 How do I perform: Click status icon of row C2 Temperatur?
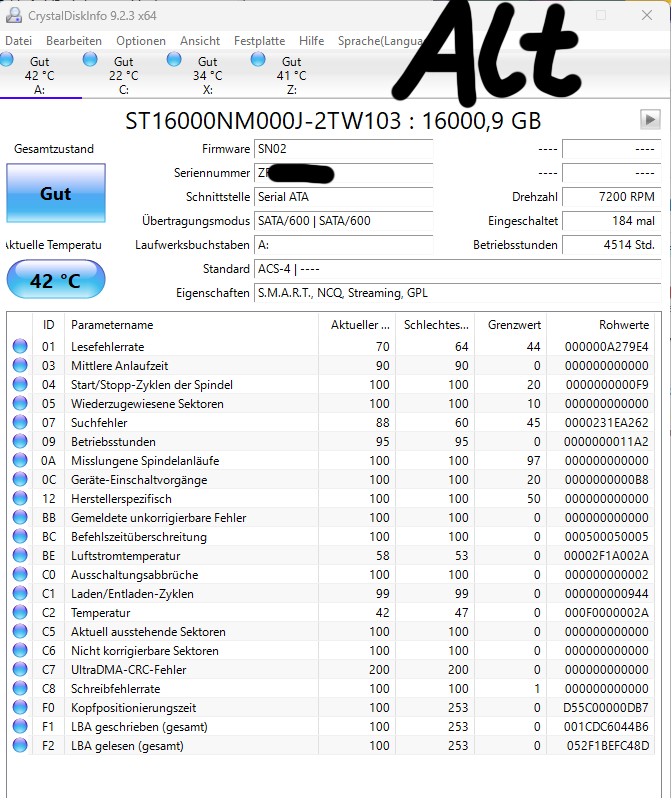[20, 612]
